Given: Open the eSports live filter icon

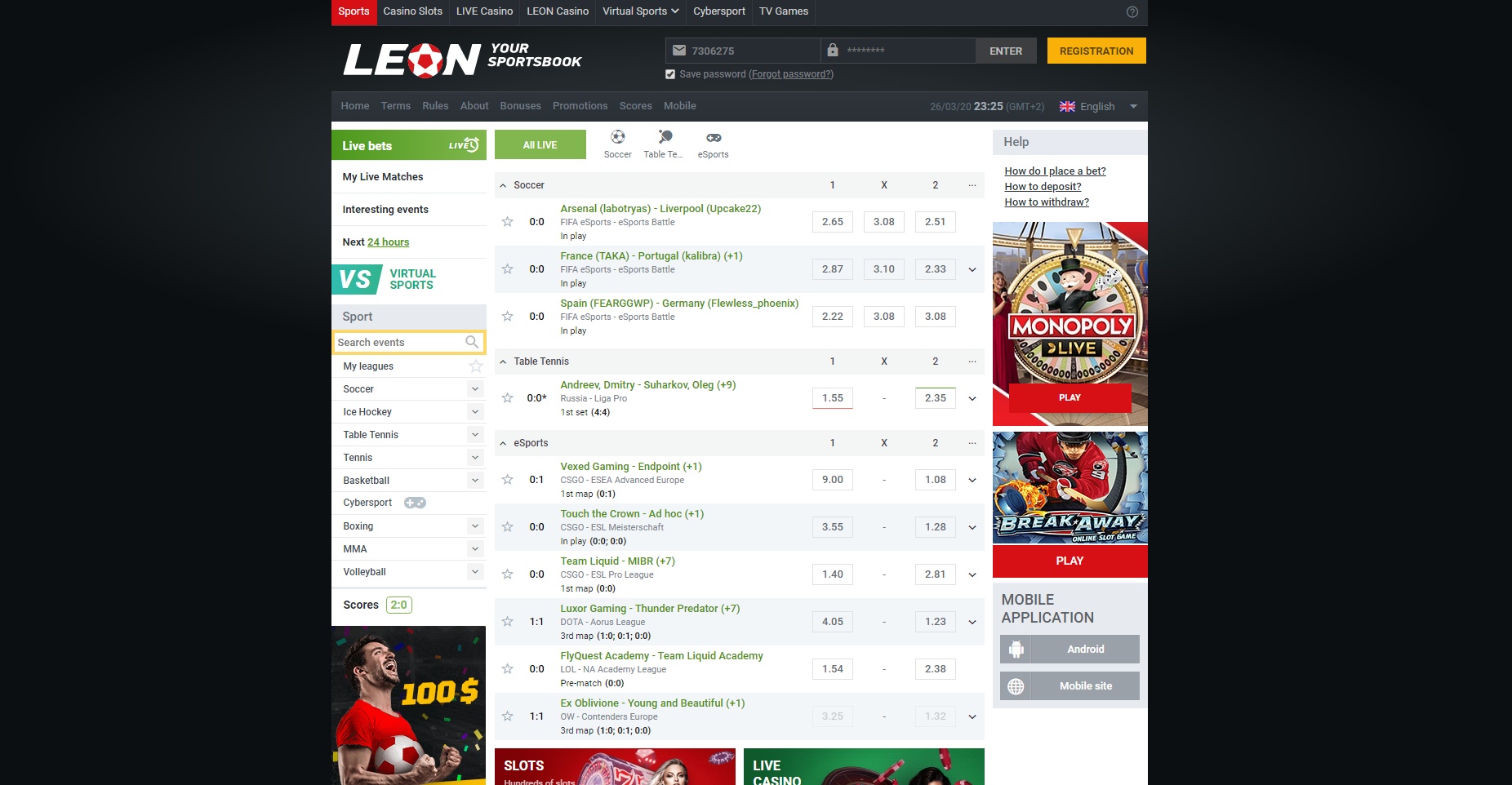Looking at the screenshot, I should 714,137.
